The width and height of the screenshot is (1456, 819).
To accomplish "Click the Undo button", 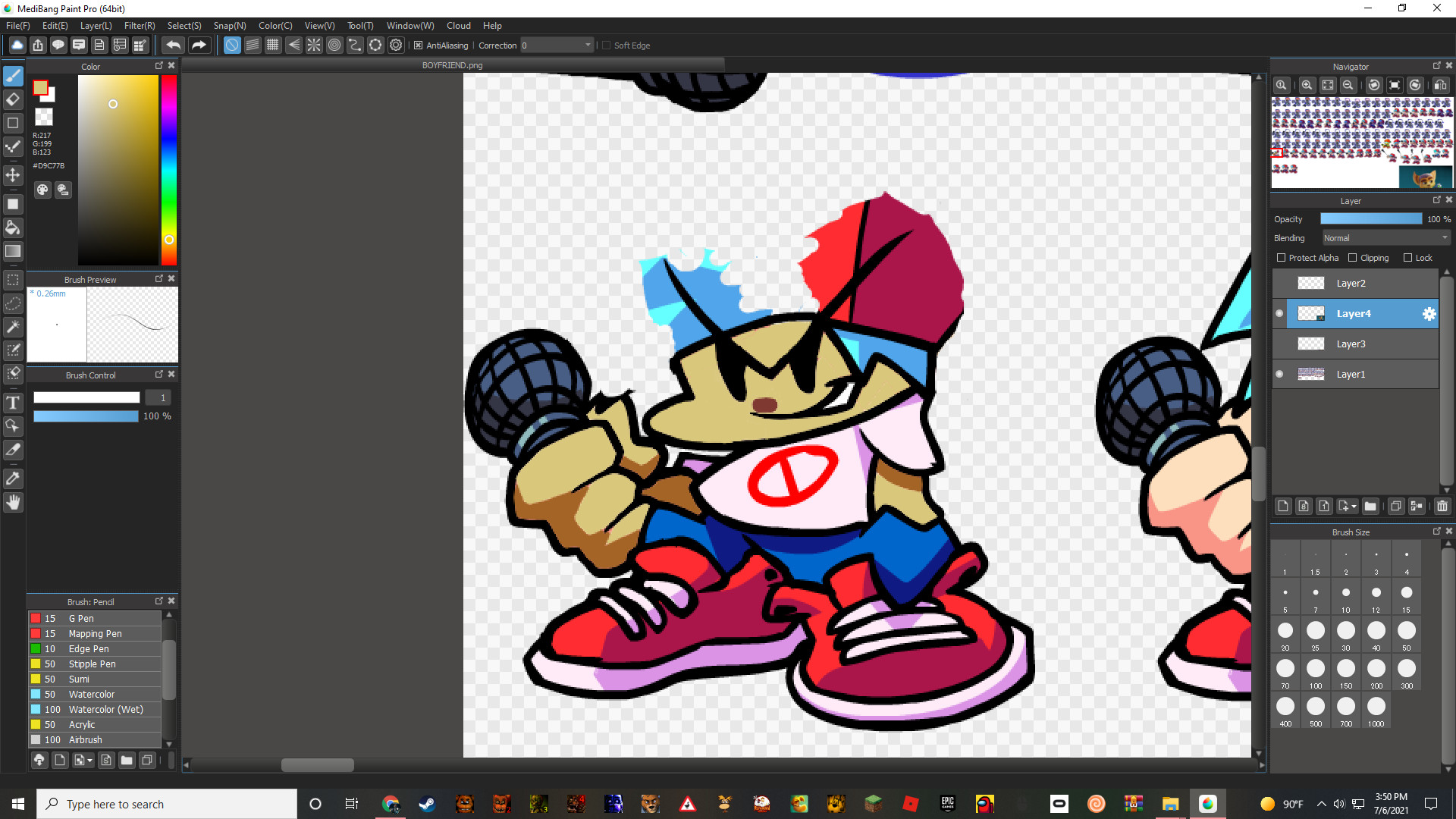I will pos(173,45).
